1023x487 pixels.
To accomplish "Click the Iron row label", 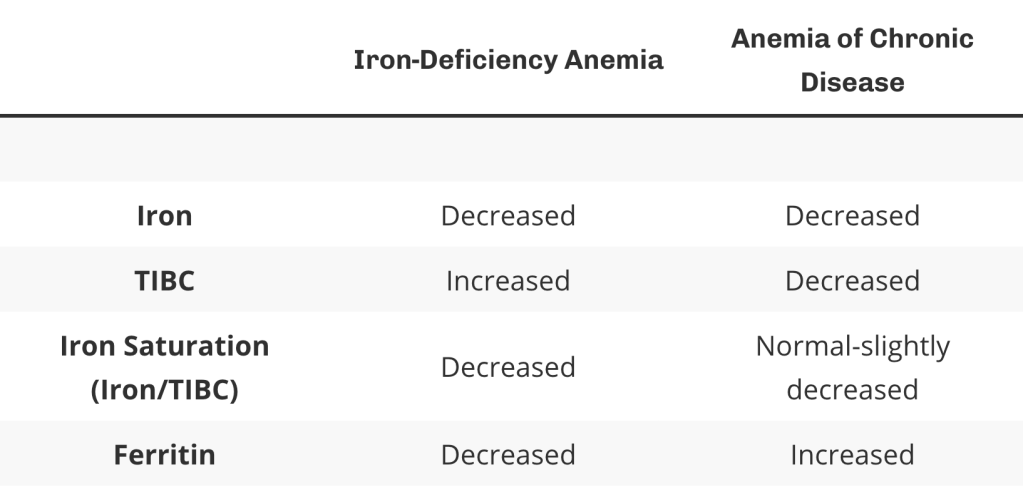I will (x=164, y=215).
